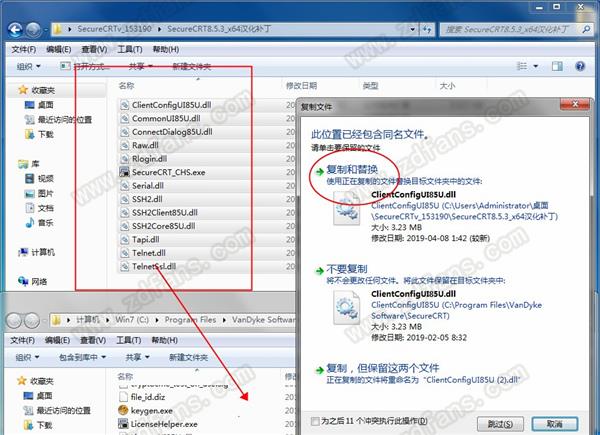Close the 复制文件 dialog

coord(574,104)
